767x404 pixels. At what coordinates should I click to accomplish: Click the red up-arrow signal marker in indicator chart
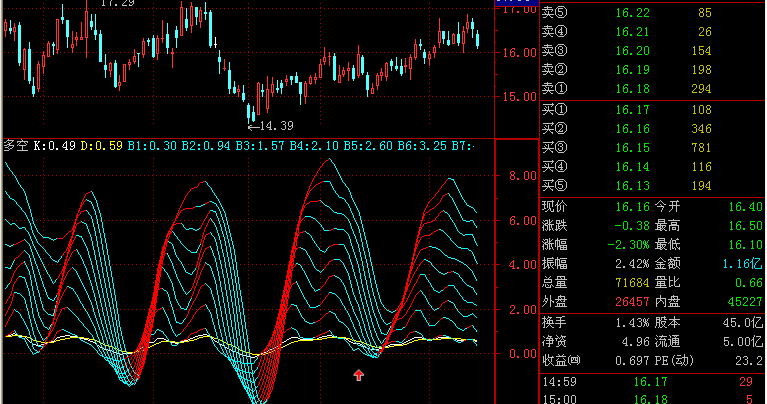(x=359, y=375)
